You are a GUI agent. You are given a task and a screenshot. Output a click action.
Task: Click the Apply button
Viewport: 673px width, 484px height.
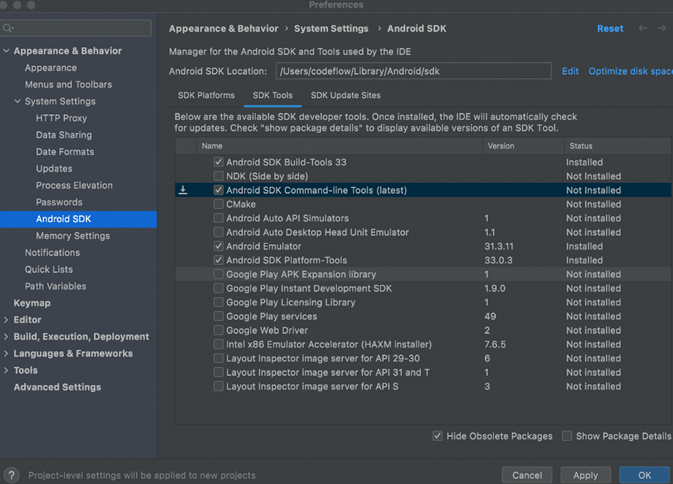(x=585, y=475)
